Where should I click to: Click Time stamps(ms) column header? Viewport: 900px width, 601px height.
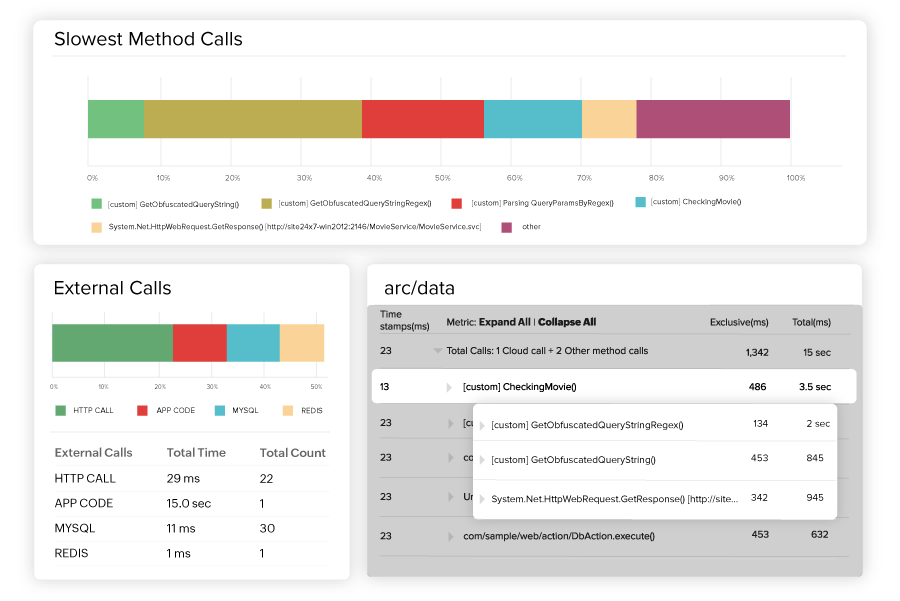tap(404, 320)
